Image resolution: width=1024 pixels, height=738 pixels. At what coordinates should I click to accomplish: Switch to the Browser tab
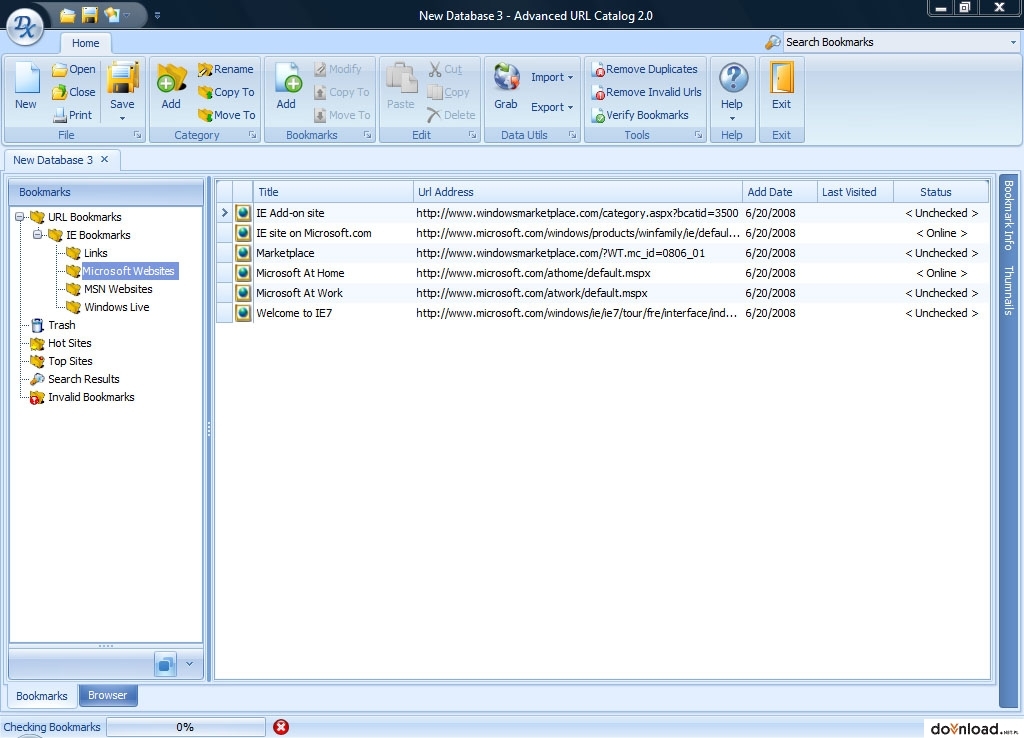click(x=108, y=695)
